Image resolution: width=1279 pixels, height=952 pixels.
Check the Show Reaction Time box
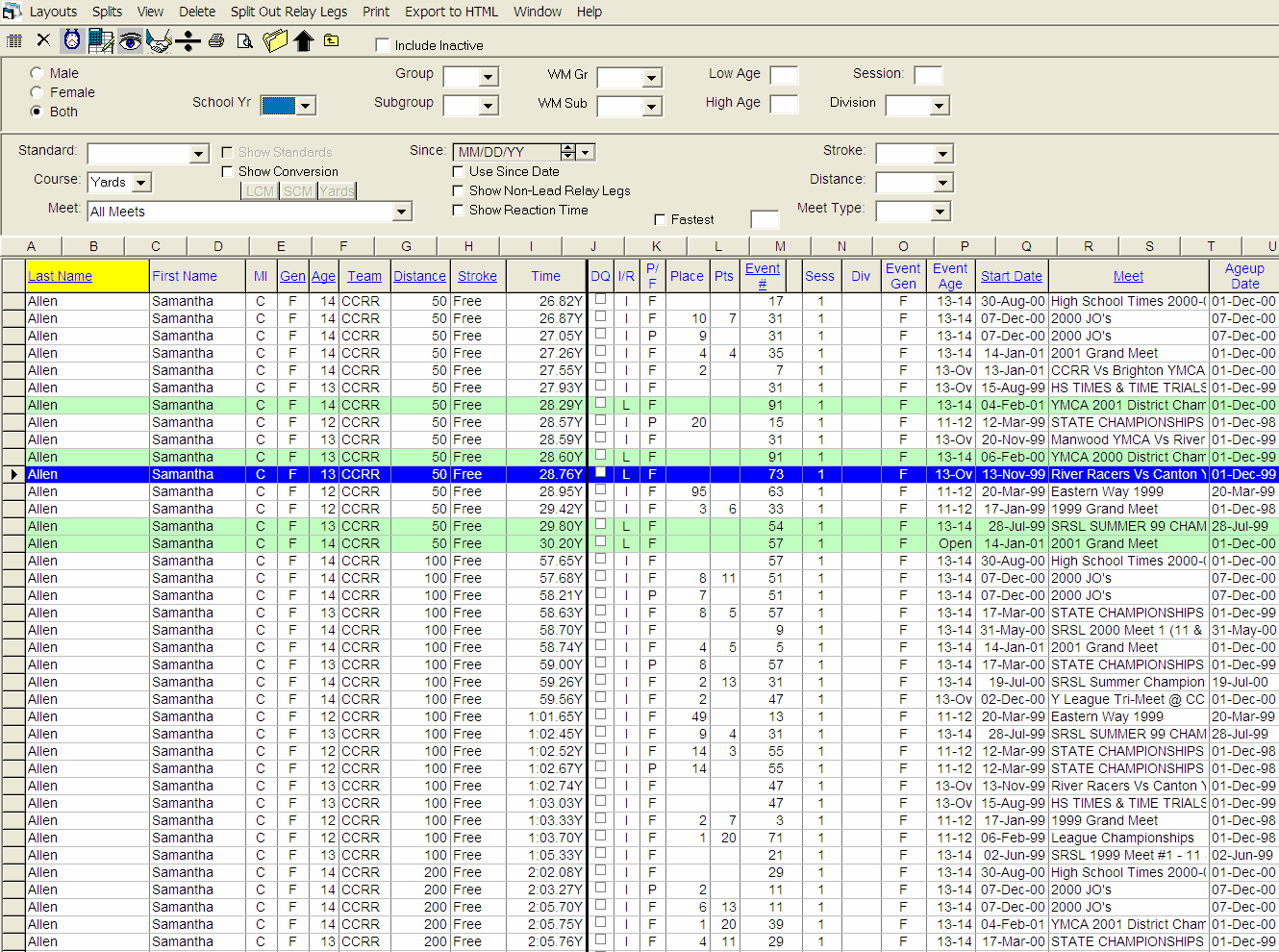pos(459,210)
